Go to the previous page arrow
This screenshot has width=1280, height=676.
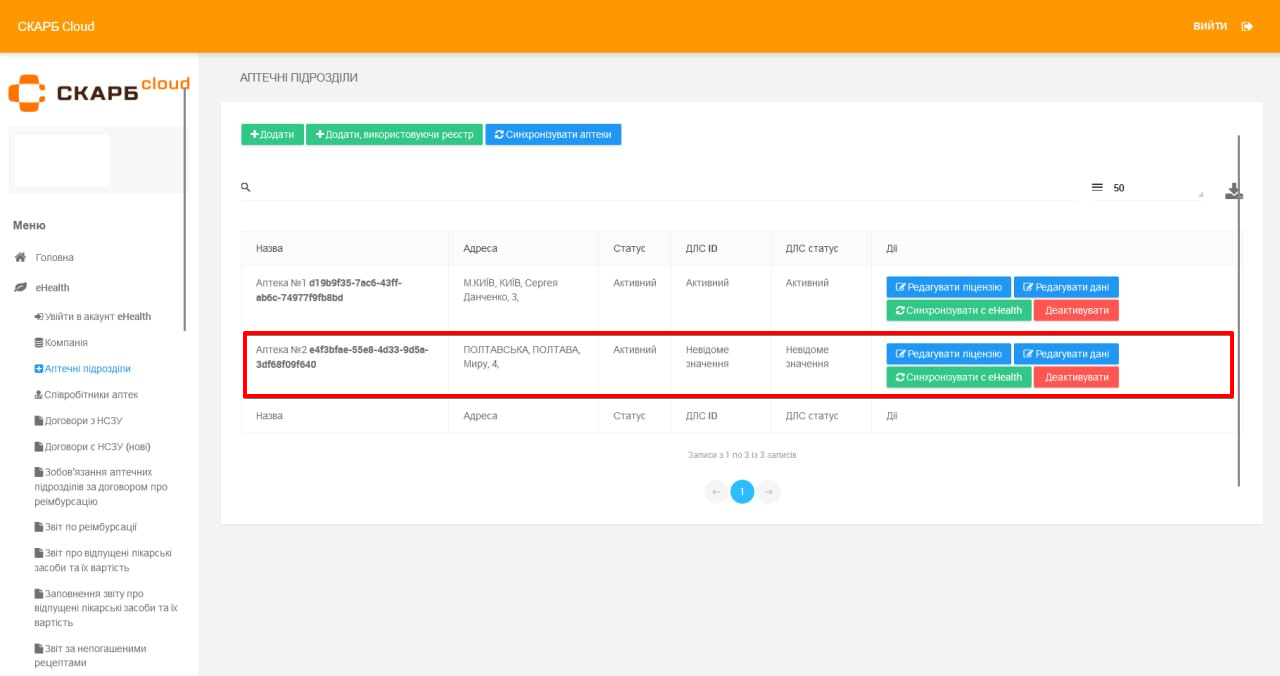coord(716,492)
